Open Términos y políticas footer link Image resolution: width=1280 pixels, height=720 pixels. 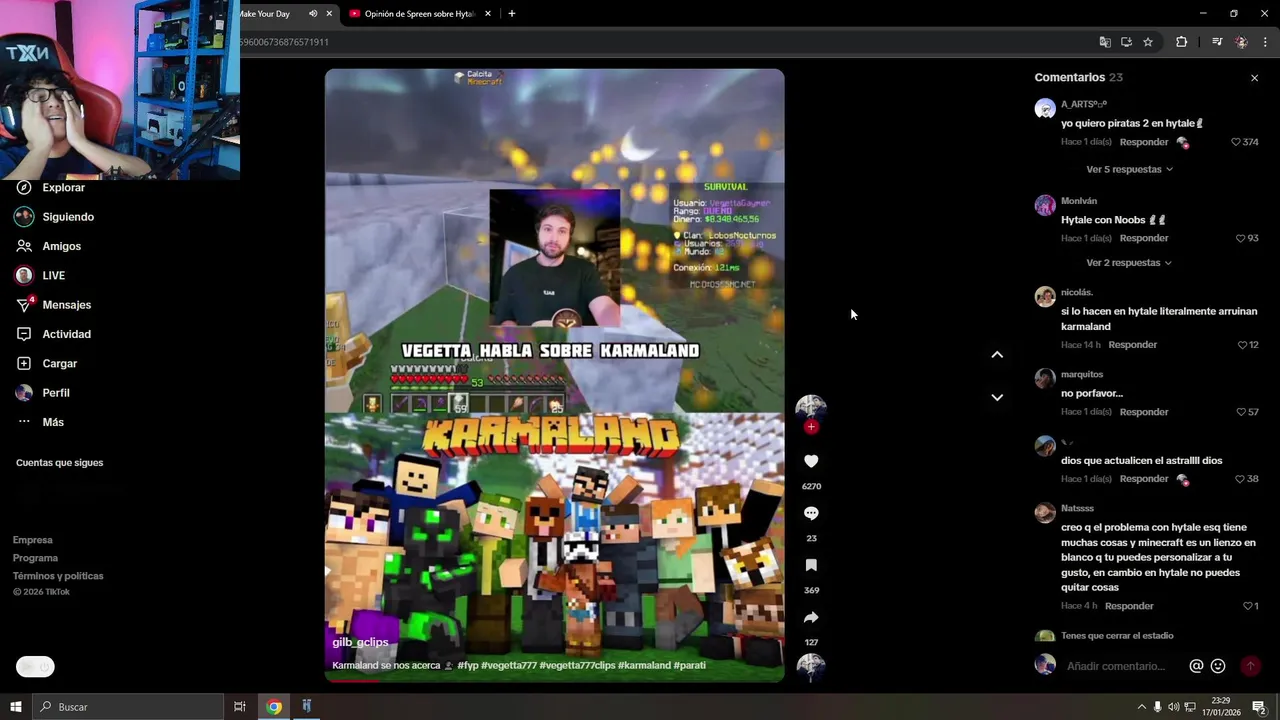pyautogui.click(x=58, y=576)
